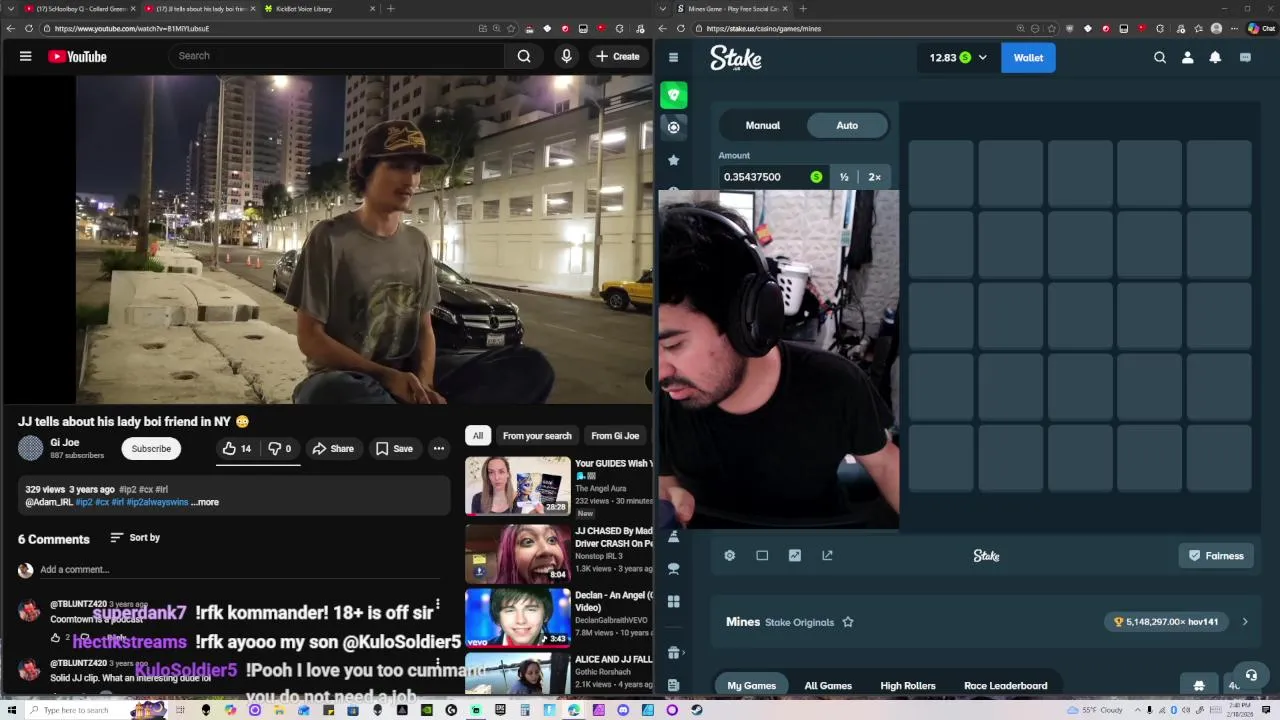Open Stake chat icon

pyautogui.click(x=1245, y=58)
